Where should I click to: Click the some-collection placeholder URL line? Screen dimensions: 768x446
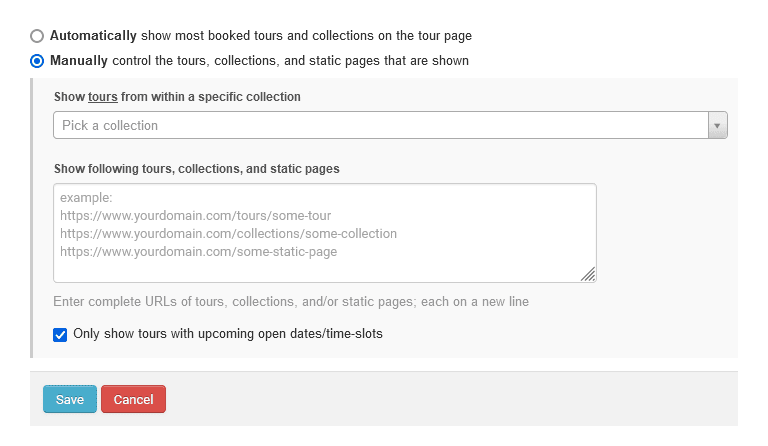[228, 234]
